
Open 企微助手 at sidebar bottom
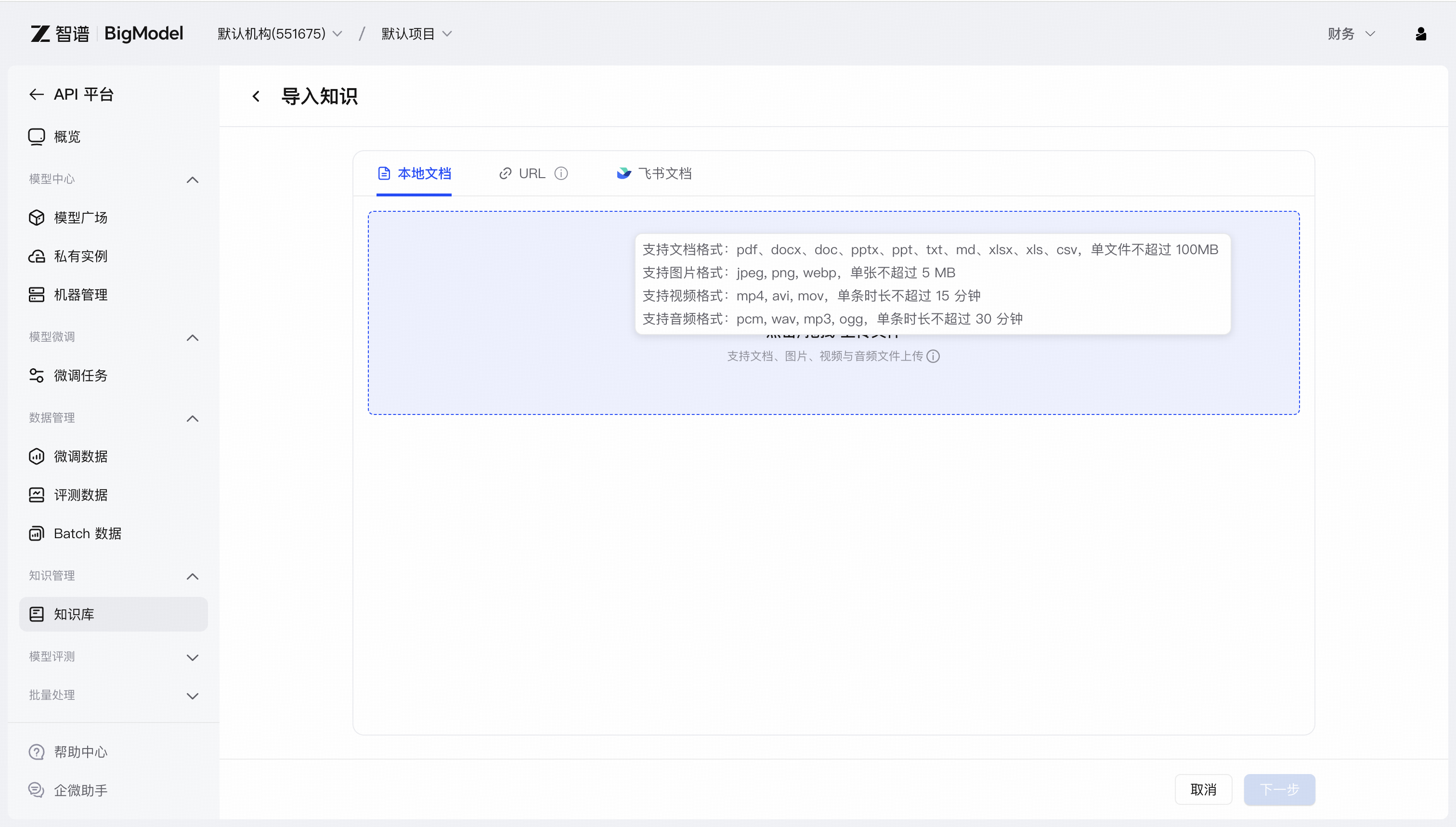(80, 790)
